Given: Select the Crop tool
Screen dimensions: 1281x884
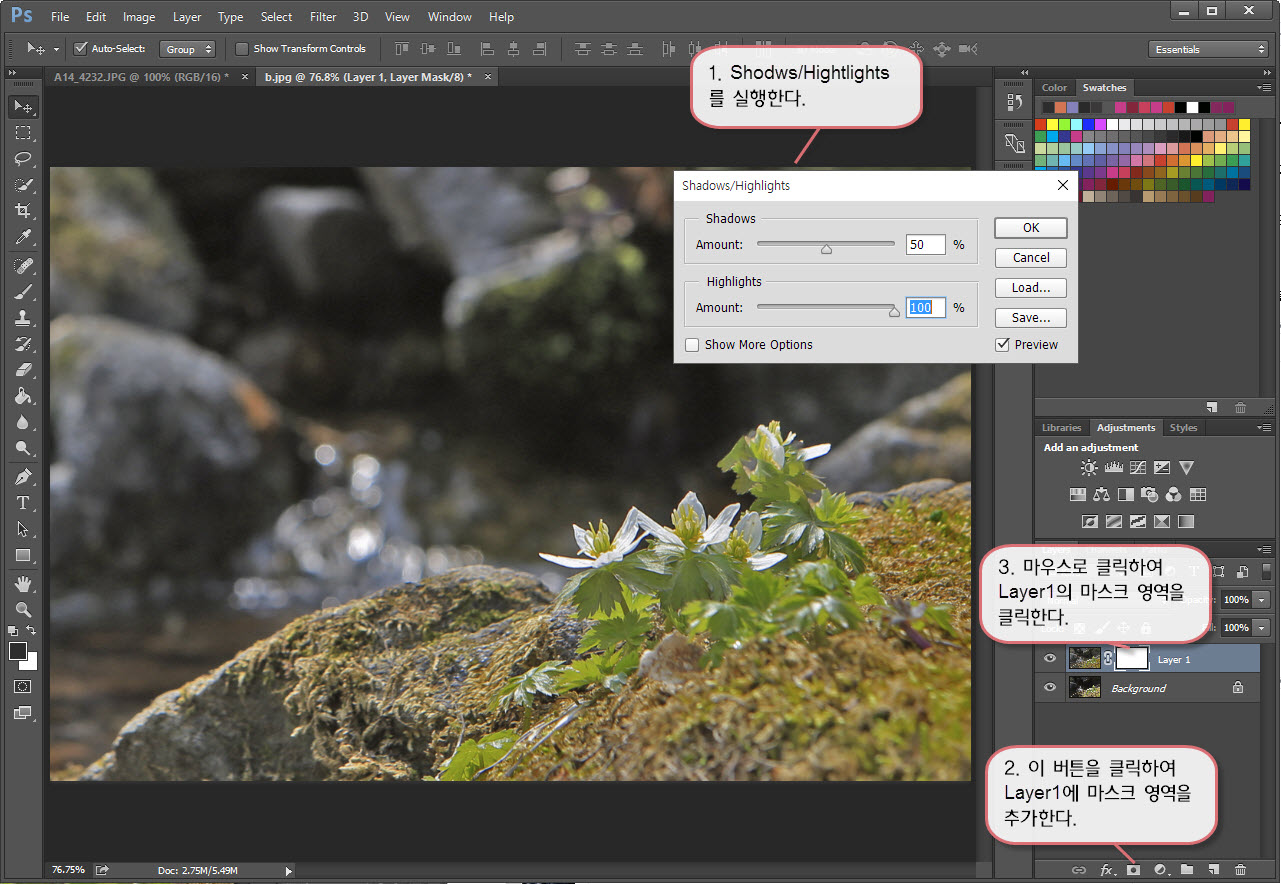Looking at the screenshot, I should [x=23, y=211].
